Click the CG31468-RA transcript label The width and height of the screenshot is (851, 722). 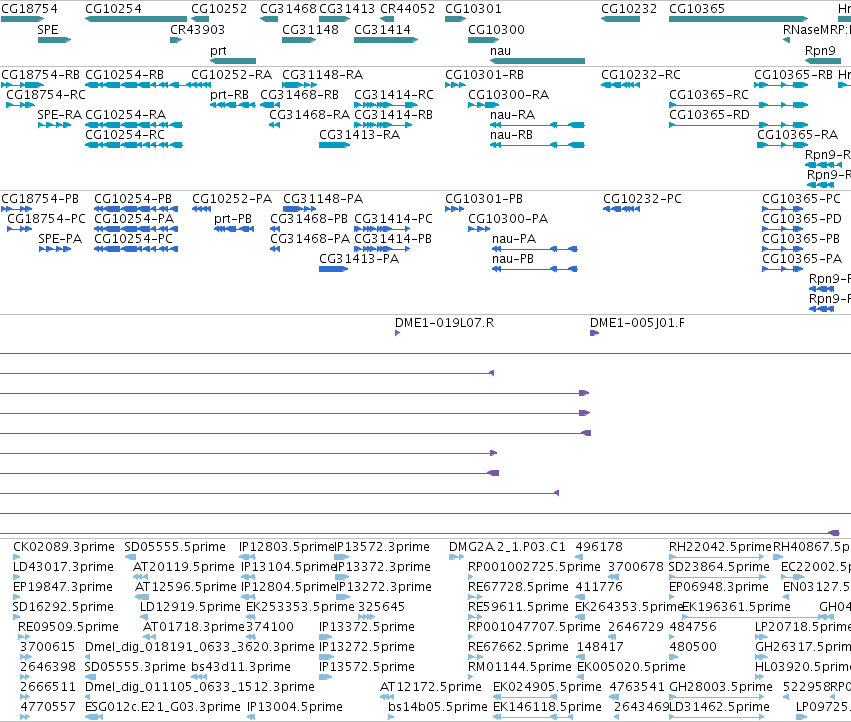(x=310, y=115)
